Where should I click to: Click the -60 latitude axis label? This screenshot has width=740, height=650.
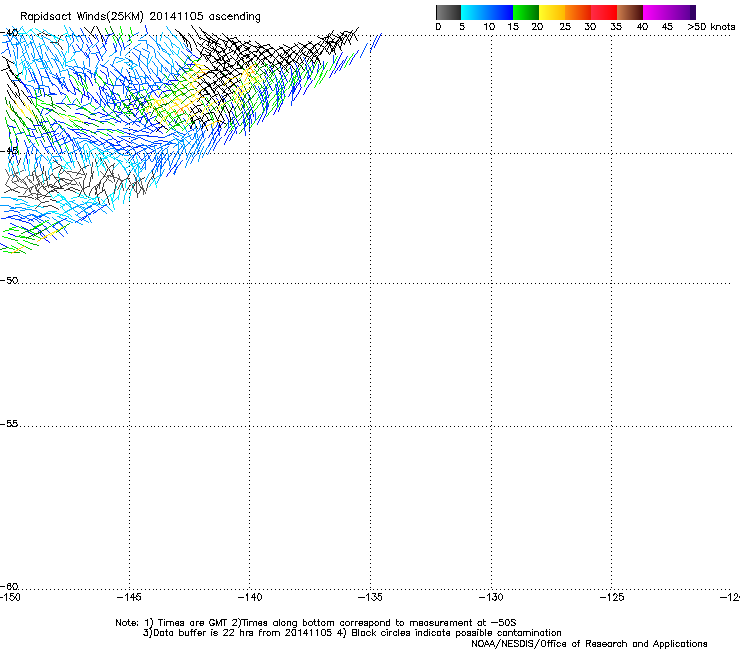9,586
